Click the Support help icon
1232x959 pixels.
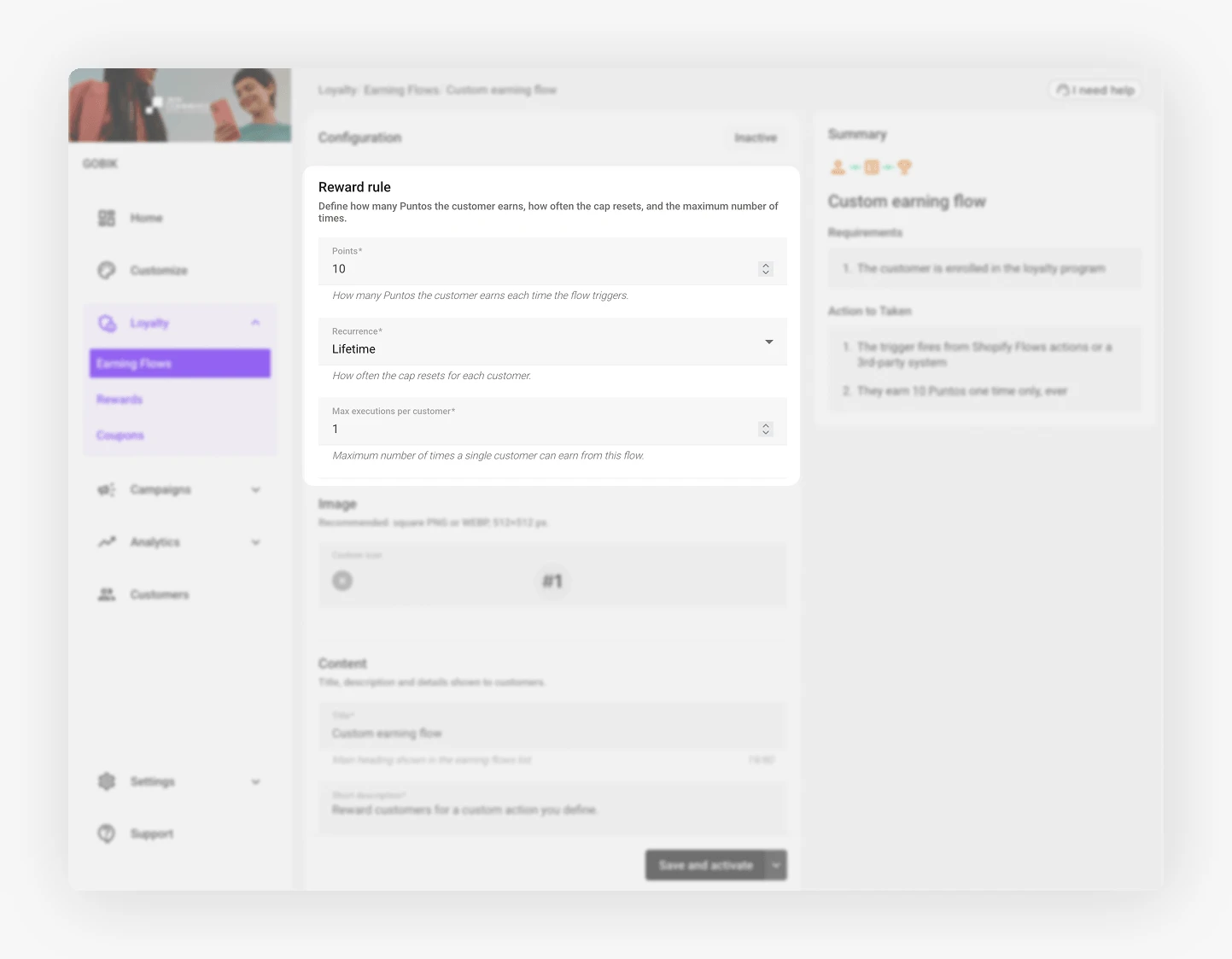pyautogui.click(x=107, y=833)
